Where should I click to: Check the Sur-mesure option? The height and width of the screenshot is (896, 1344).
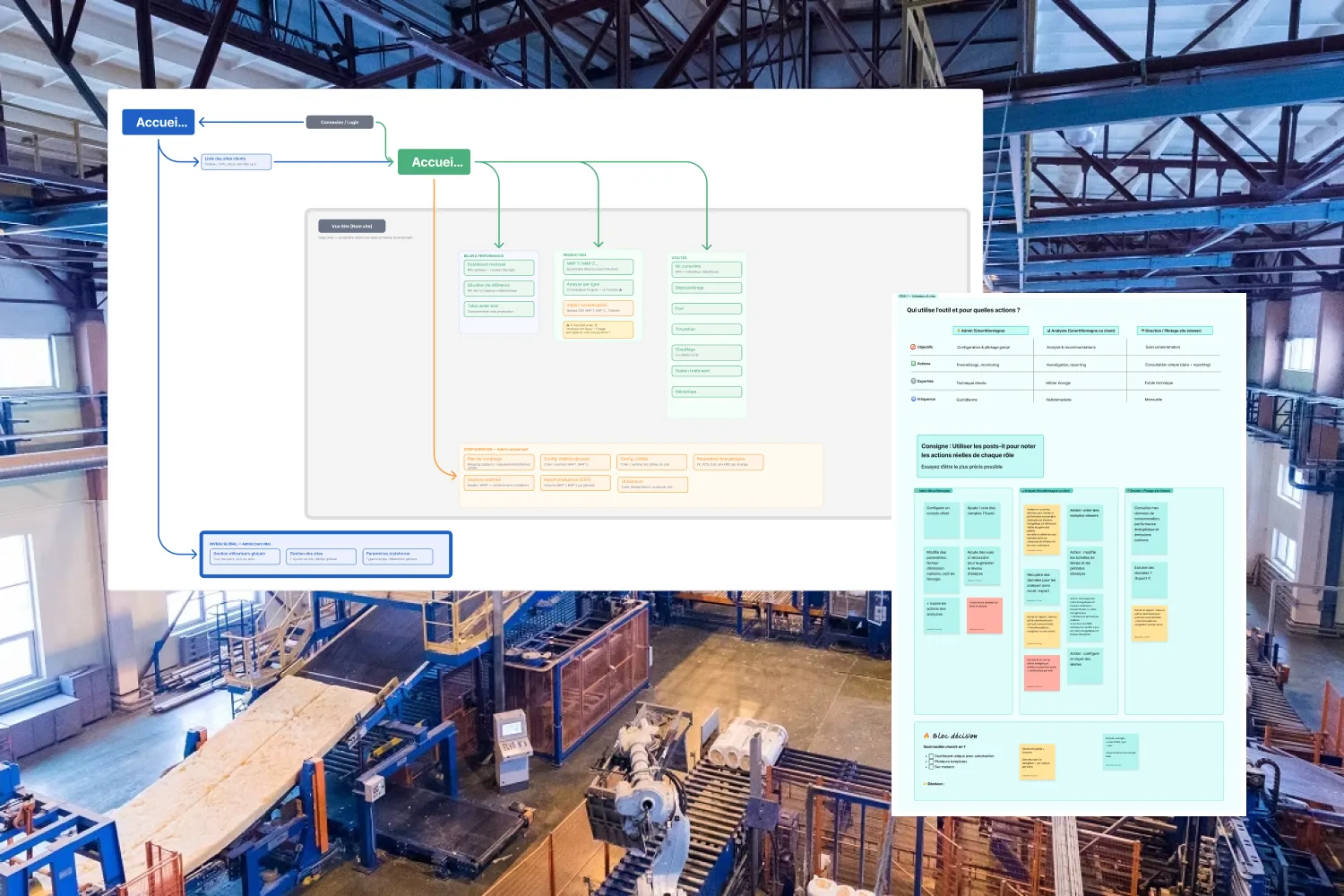point(931,767)
